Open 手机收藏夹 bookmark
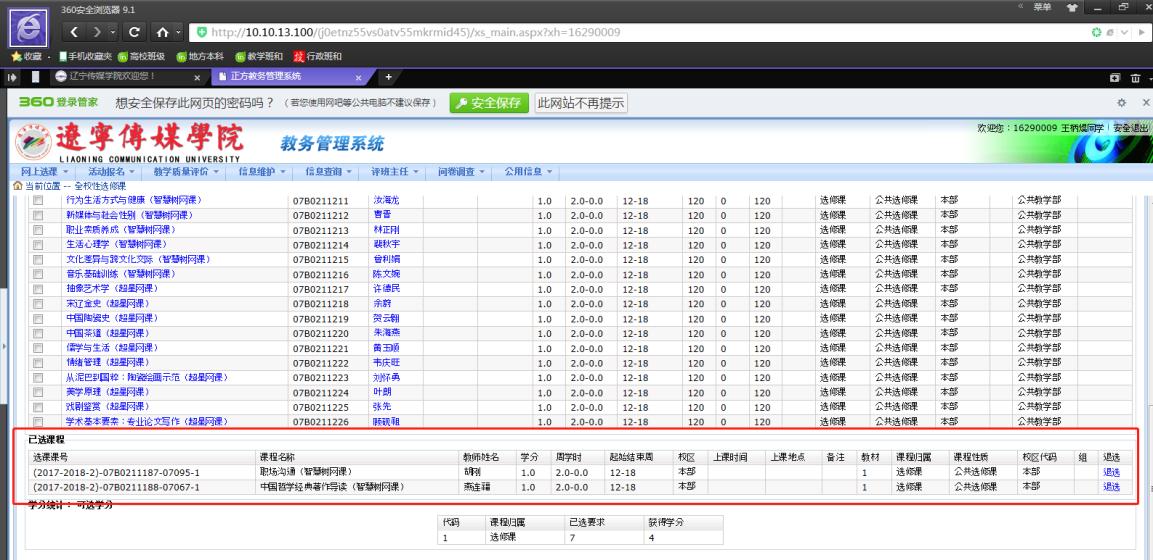The width and height of the screenshot is (1153, 560). coord(85,57)
